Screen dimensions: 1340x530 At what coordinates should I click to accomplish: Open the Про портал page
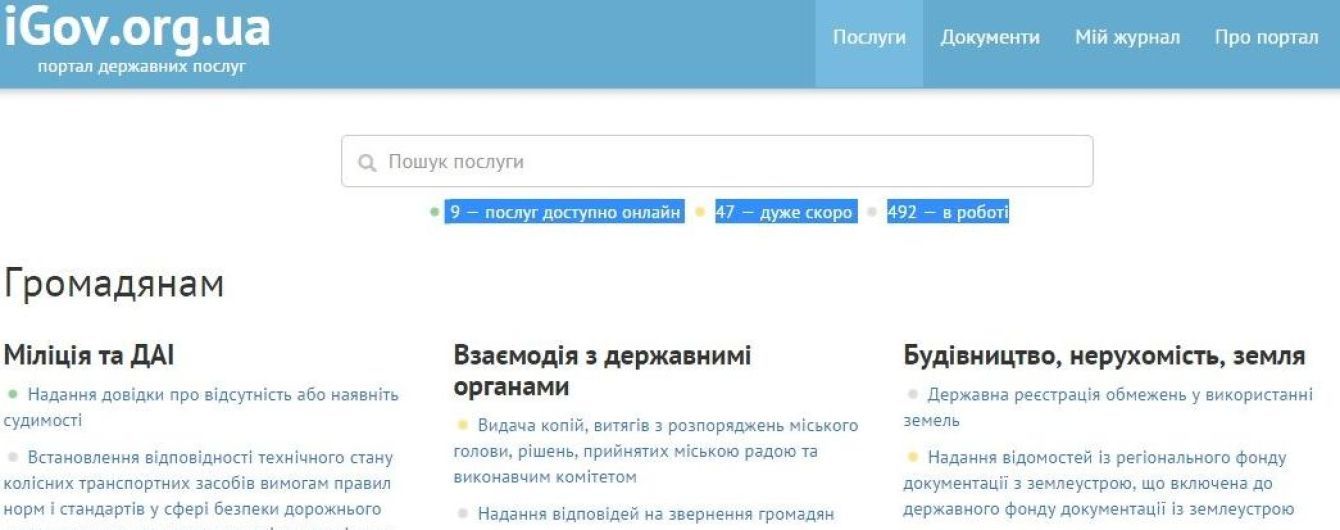tap(1266, 38)
